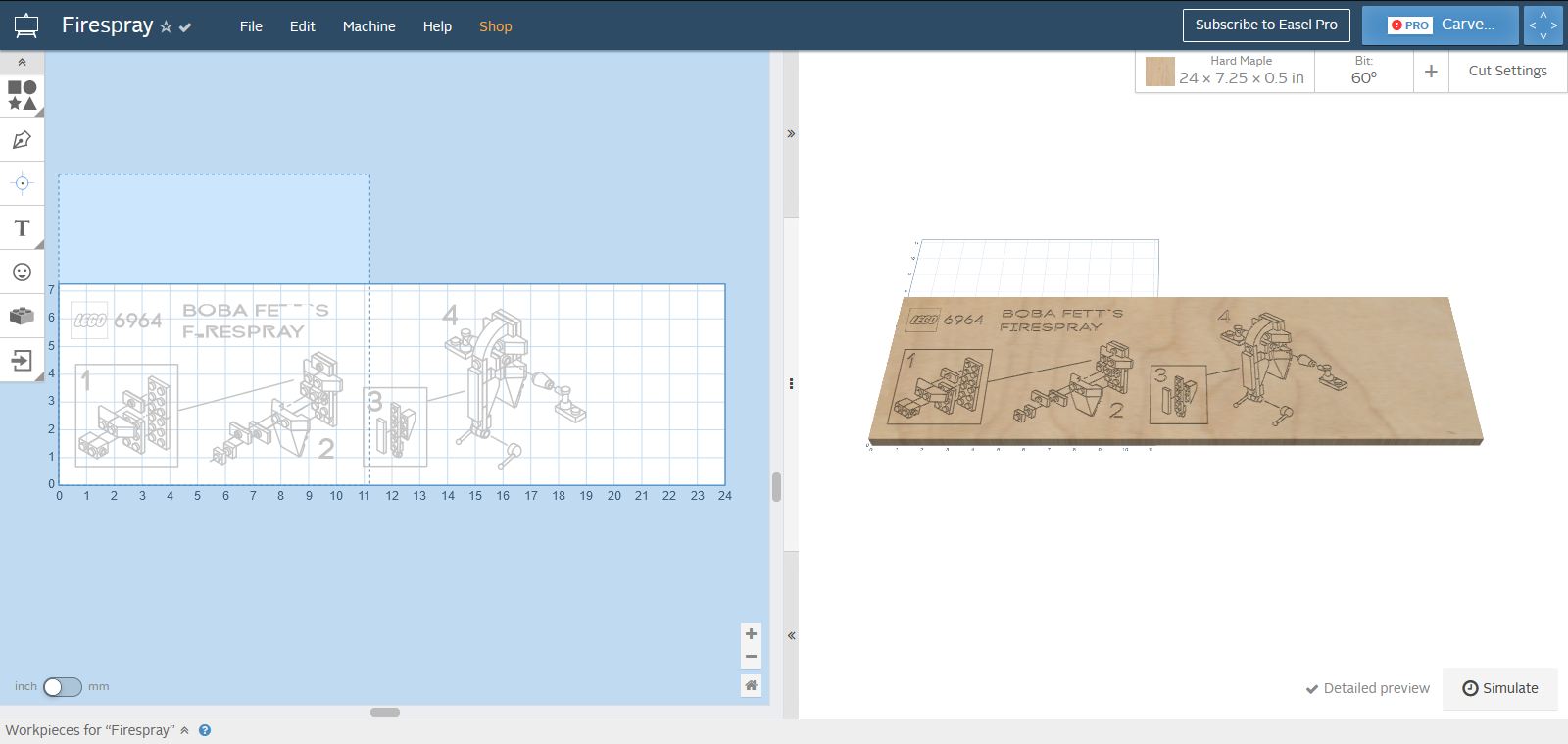Open Cut Settings
Screen dimensions: 1568x744
(1508, 71)
